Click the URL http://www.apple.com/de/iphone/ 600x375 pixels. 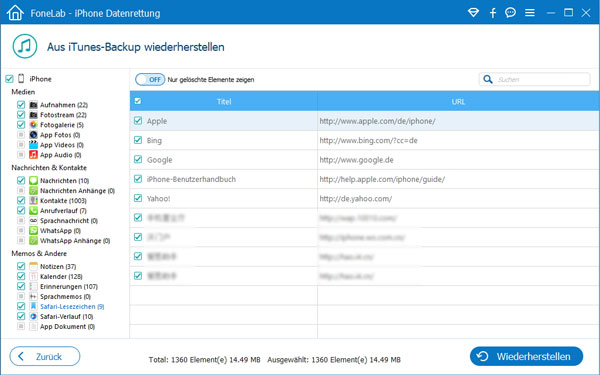[x=377, y=121]
